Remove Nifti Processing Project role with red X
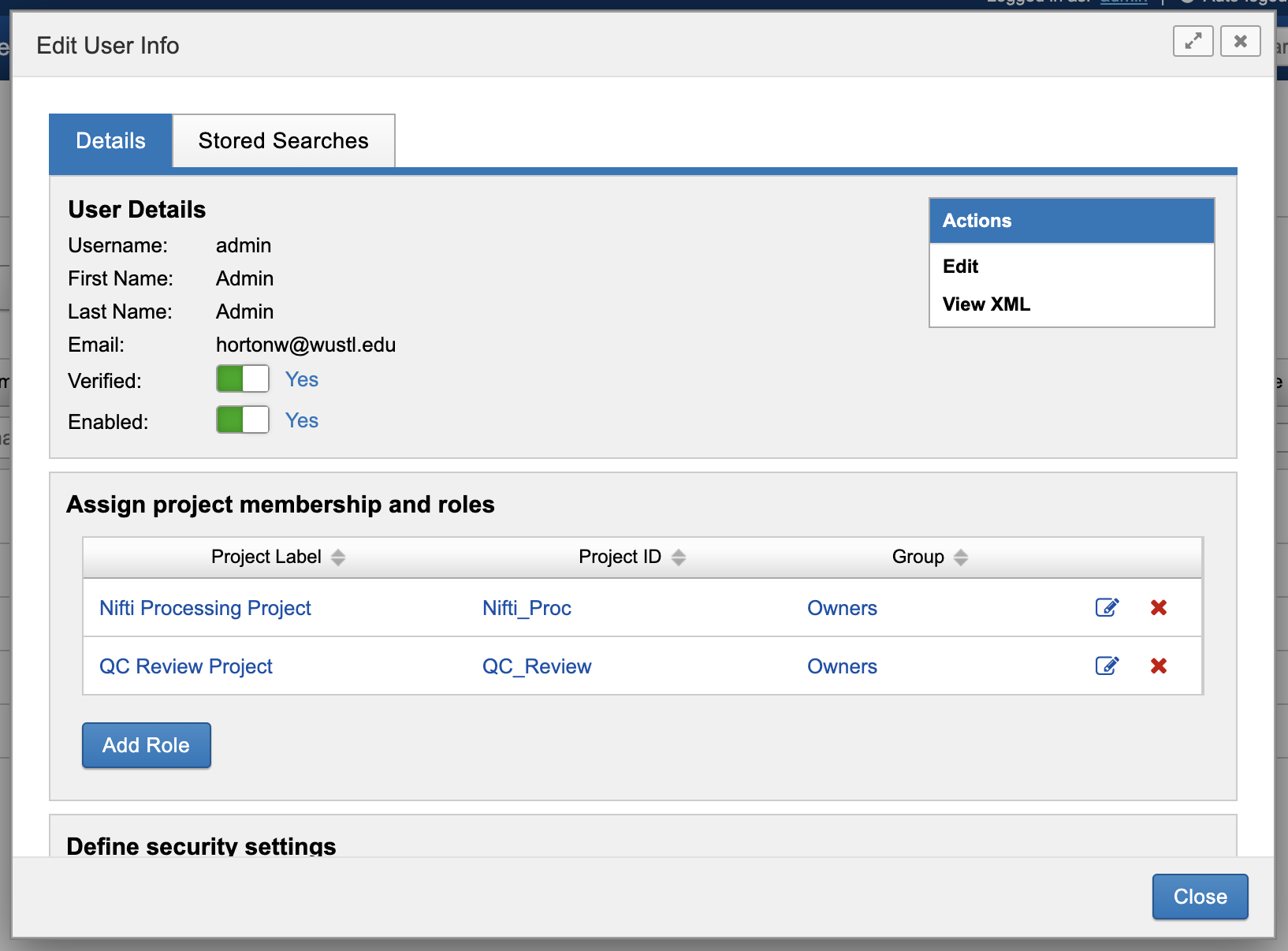 click(1158, 607)
